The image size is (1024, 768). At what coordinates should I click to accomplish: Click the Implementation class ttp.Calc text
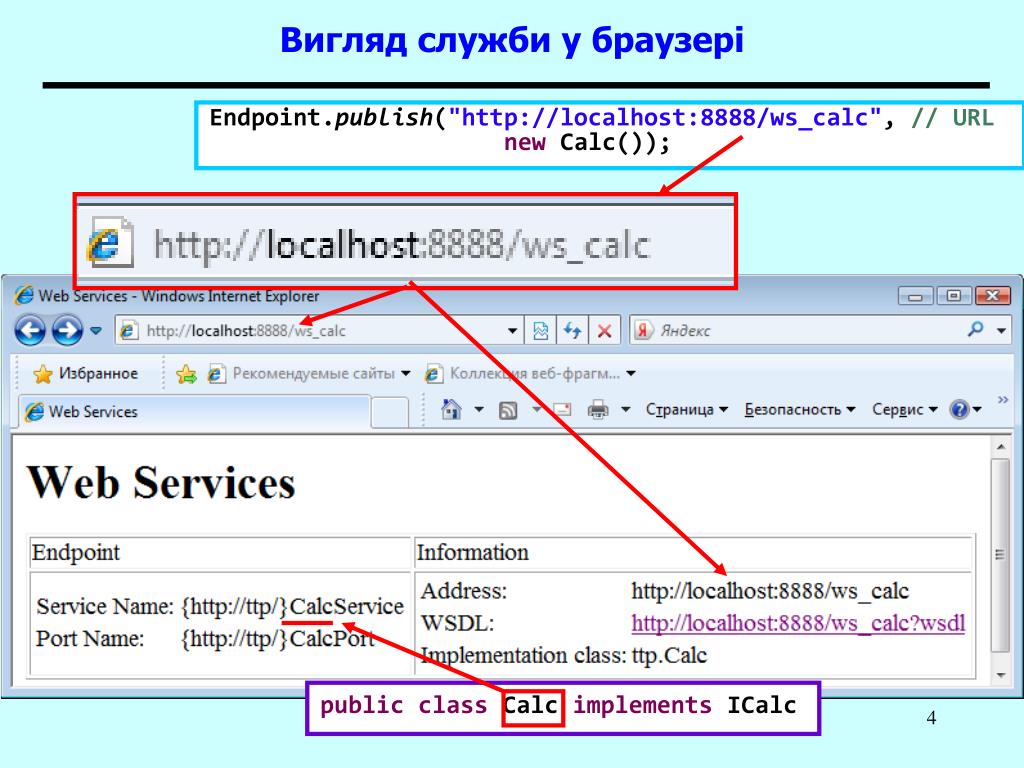coord(669,655)
